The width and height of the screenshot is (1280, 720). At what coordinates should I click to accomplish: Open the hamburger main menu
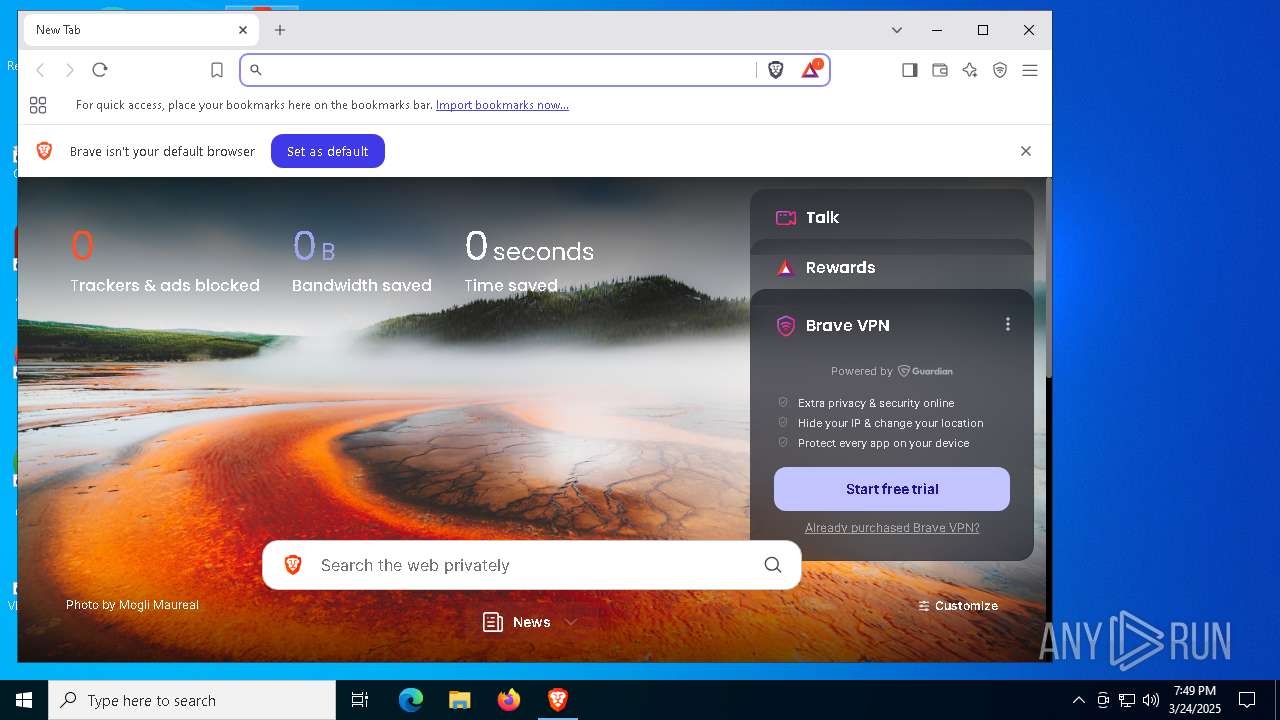(x=1029, y=70)
